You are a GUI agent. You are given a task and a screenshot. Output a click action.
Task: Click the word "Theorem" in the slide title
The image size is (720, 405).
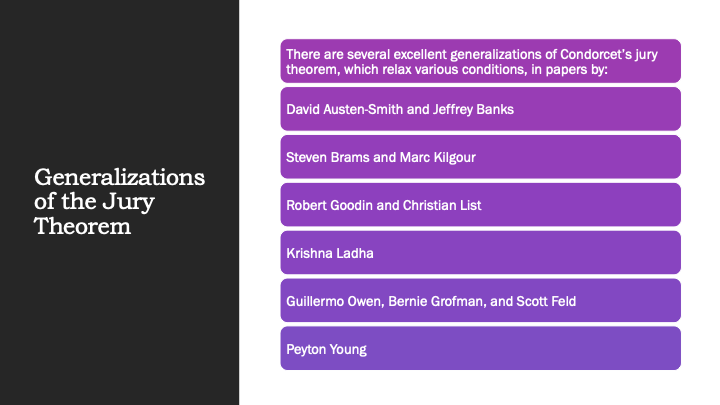[82, 226]
